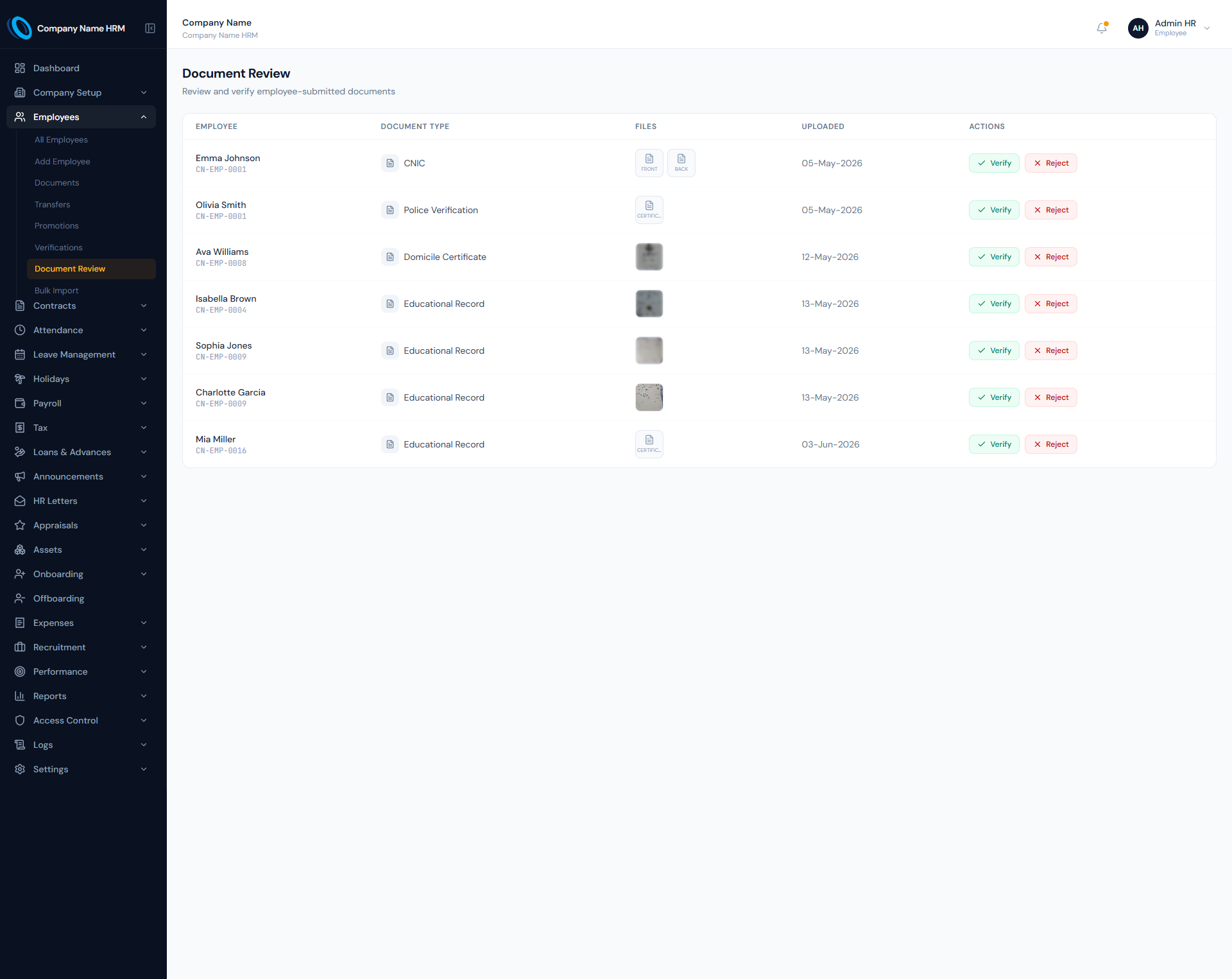Open Mia Miller's certificate file icon
The image size is (1232, 979).
pyautogui.click(x=649, y=444)
